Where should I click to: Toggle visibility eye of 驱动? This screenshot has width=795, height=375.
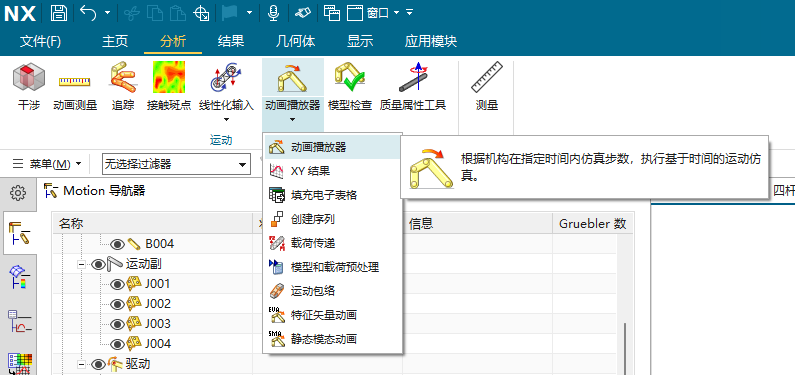pyautogui.click(x=99, y=364)
